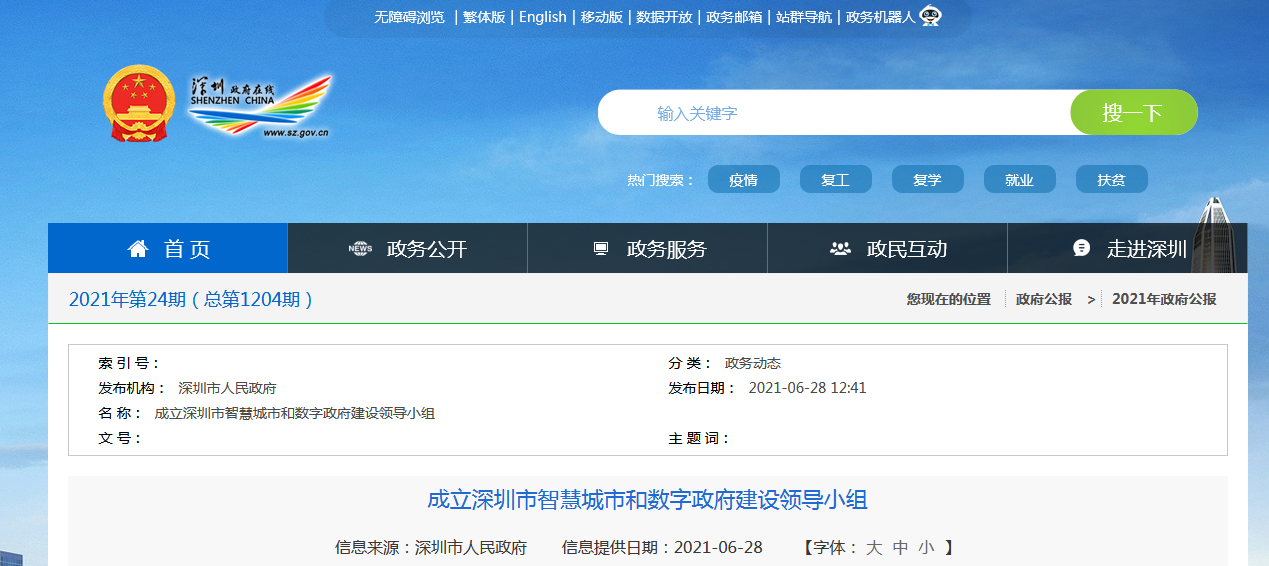Set font size to 大
Viewport: 1269px width, 566px height.
(x=874, y=547)
